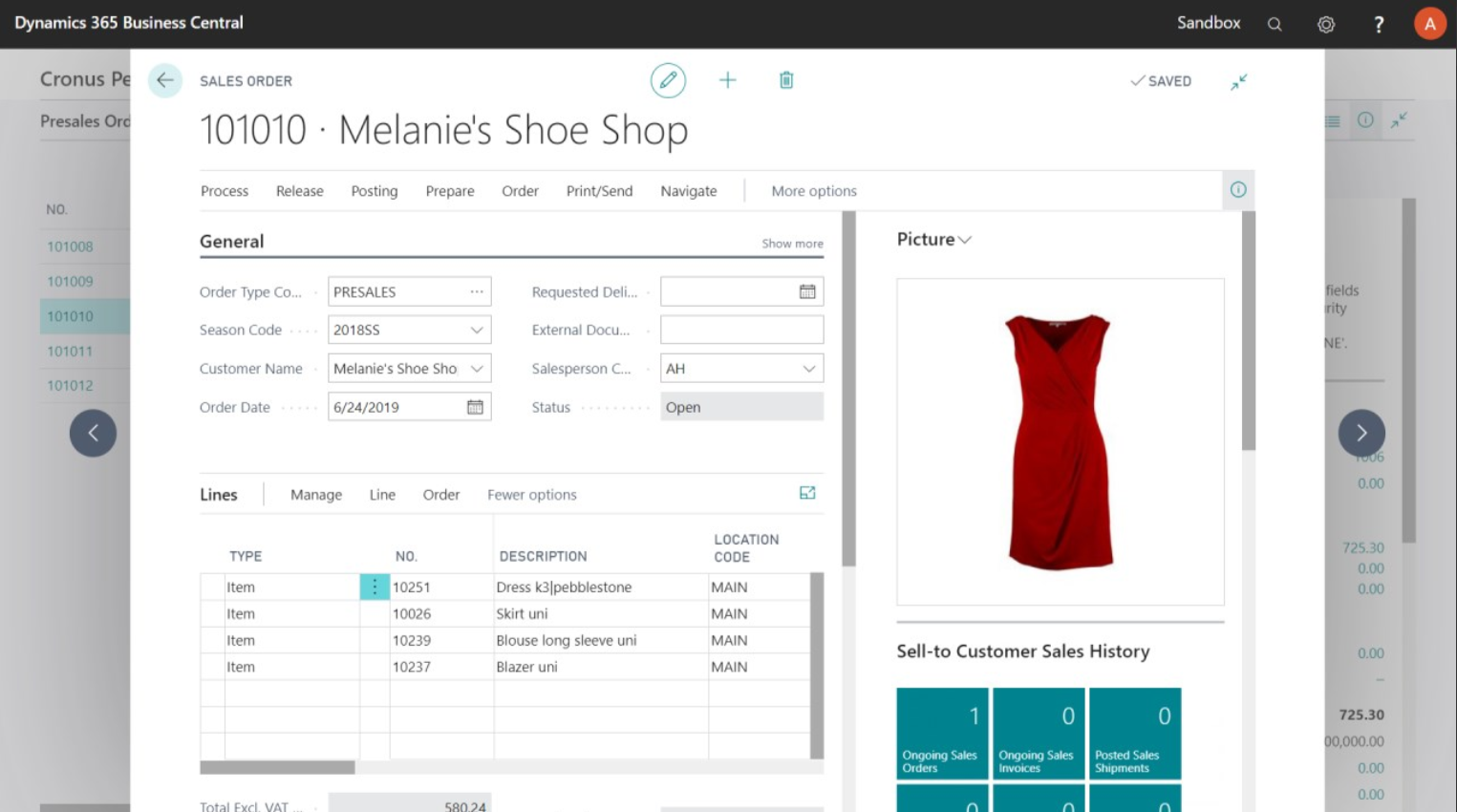Click the External Document No. input field
The image size is (1457, 812).
741,331
